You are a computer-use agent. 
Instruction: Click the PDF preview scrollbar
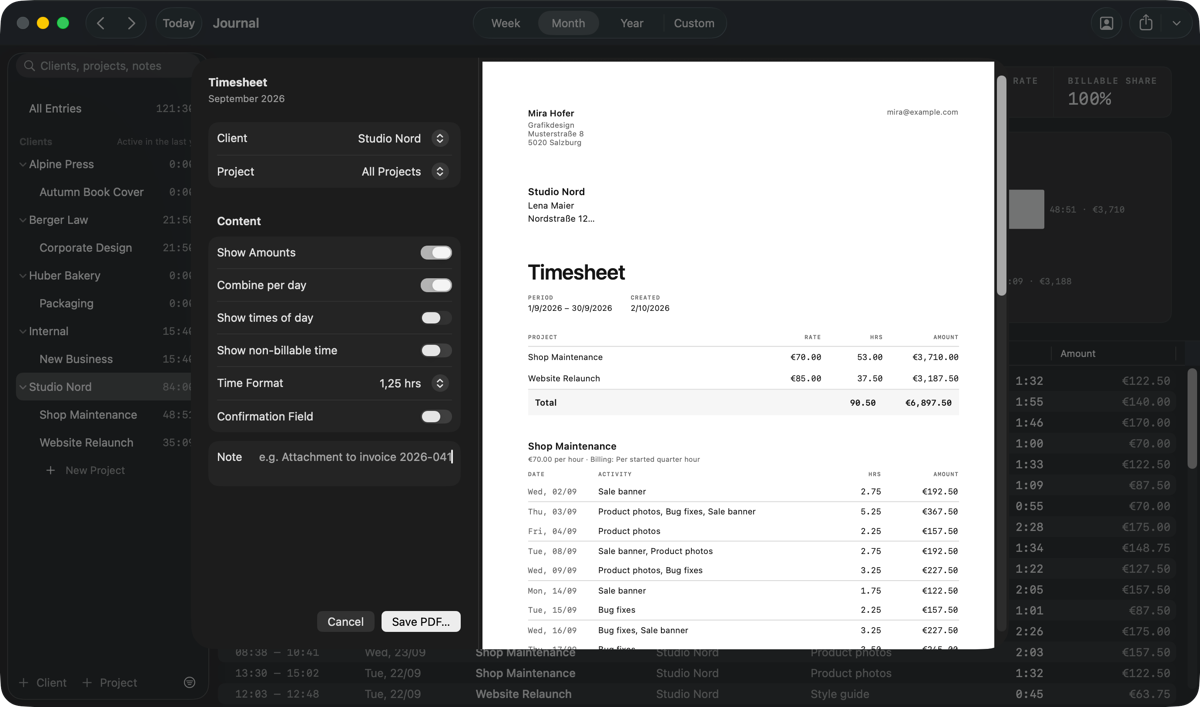click(x=1001, y=185)
